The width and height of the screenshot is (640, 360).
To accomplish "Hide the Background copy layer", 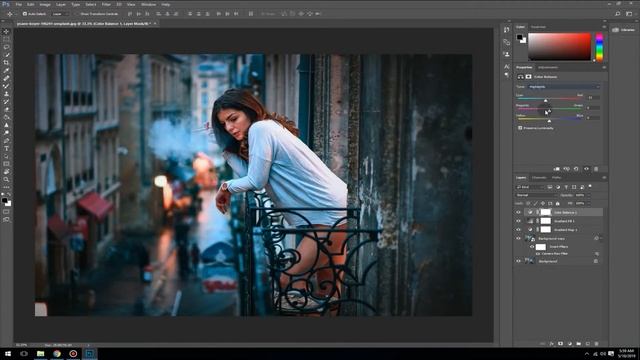I will tap(518, 238).
